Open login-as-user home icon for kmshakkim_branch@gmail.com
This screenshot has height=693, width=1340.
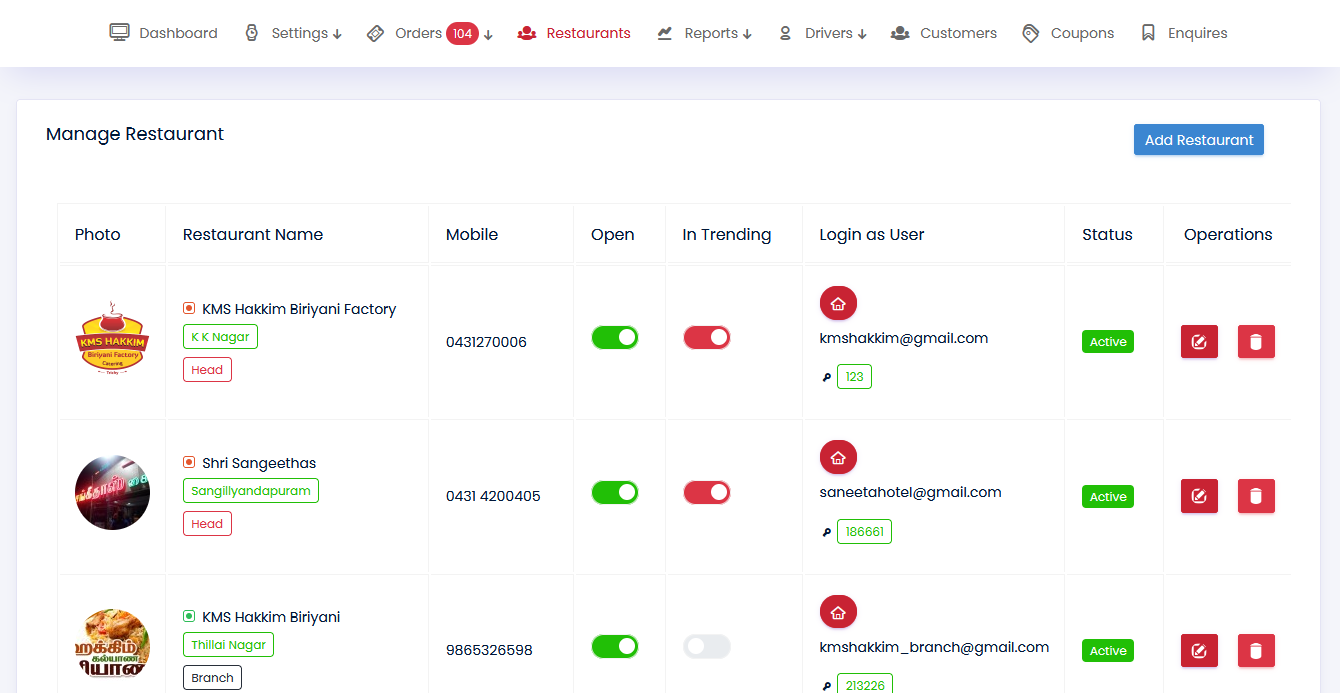point(838,613)
